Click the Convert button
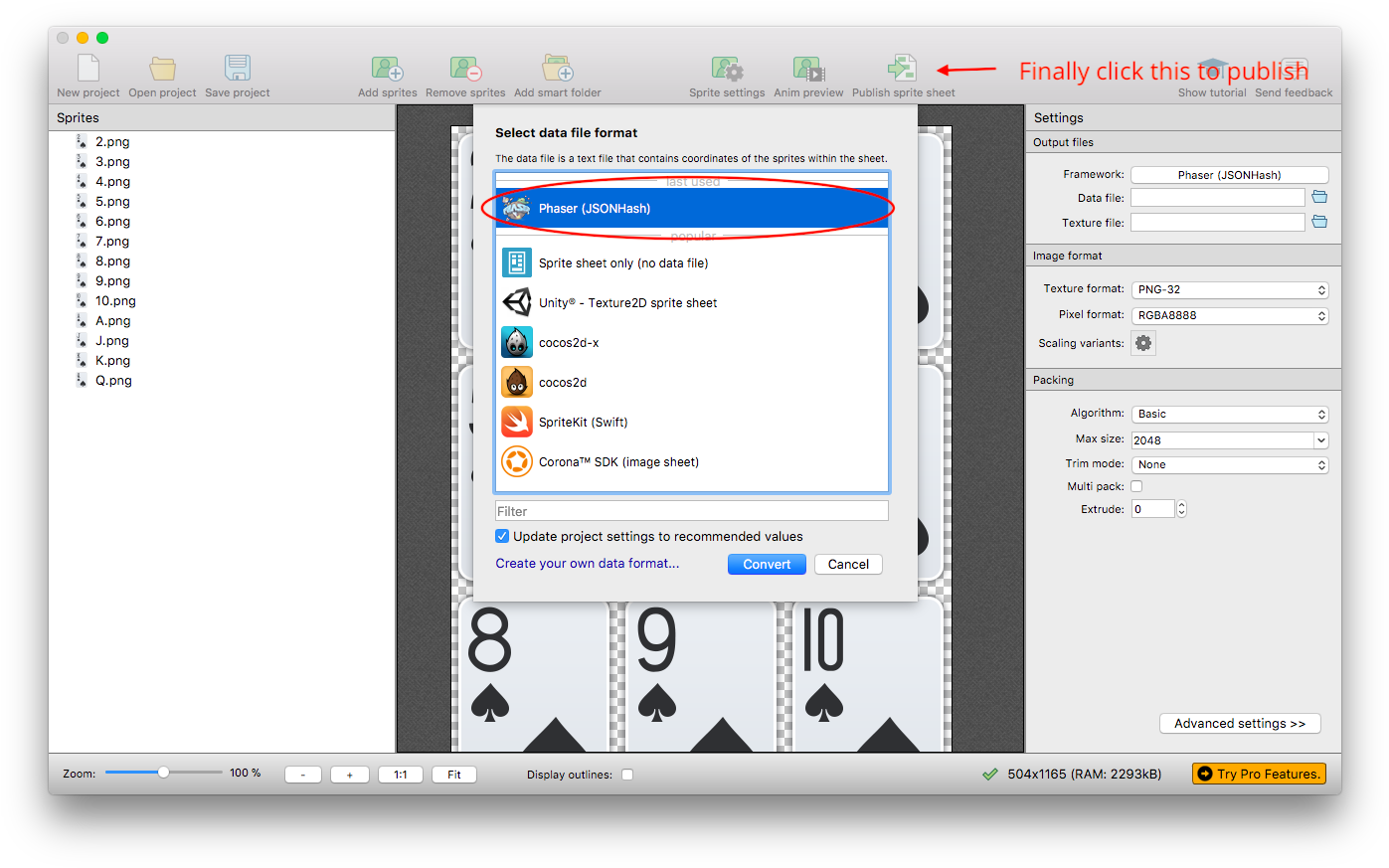Screen dimensions: 1389x868 [767, 564]
